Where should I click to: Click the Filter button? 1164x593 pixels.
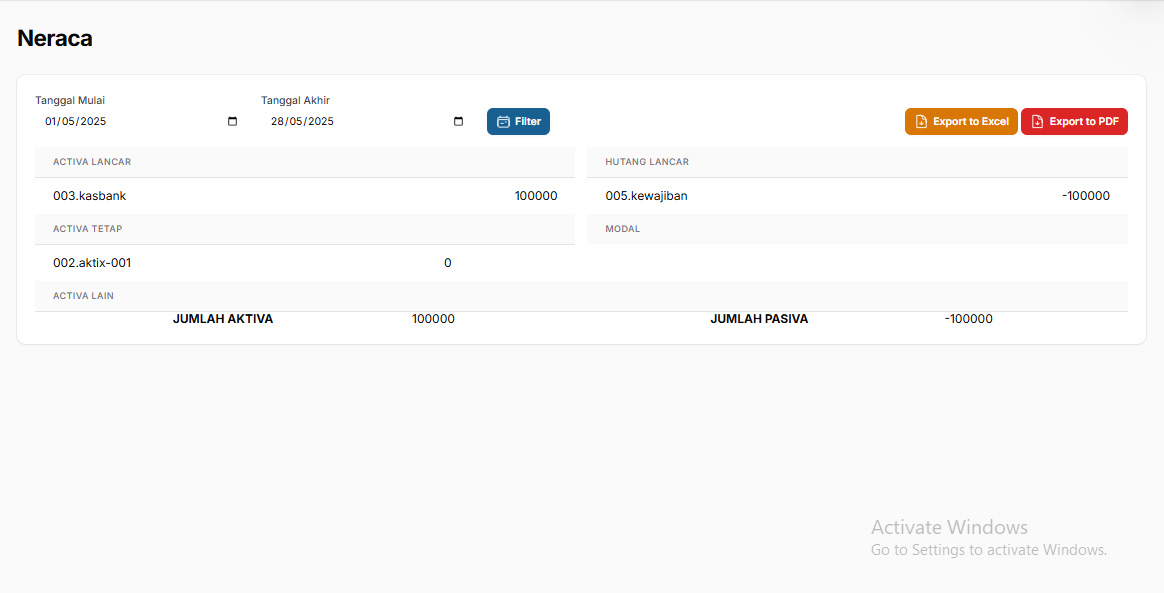tap(518, 122)
